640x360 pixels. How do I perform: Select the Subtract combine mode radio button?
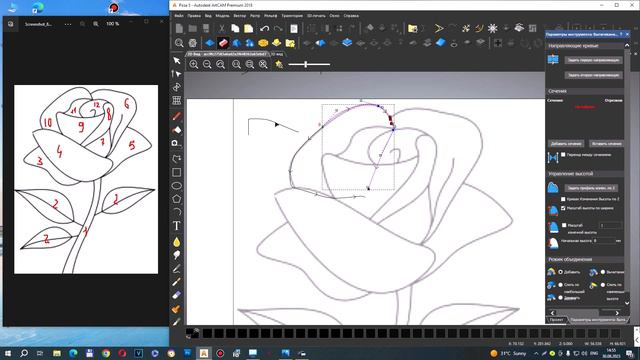point(603,272)
